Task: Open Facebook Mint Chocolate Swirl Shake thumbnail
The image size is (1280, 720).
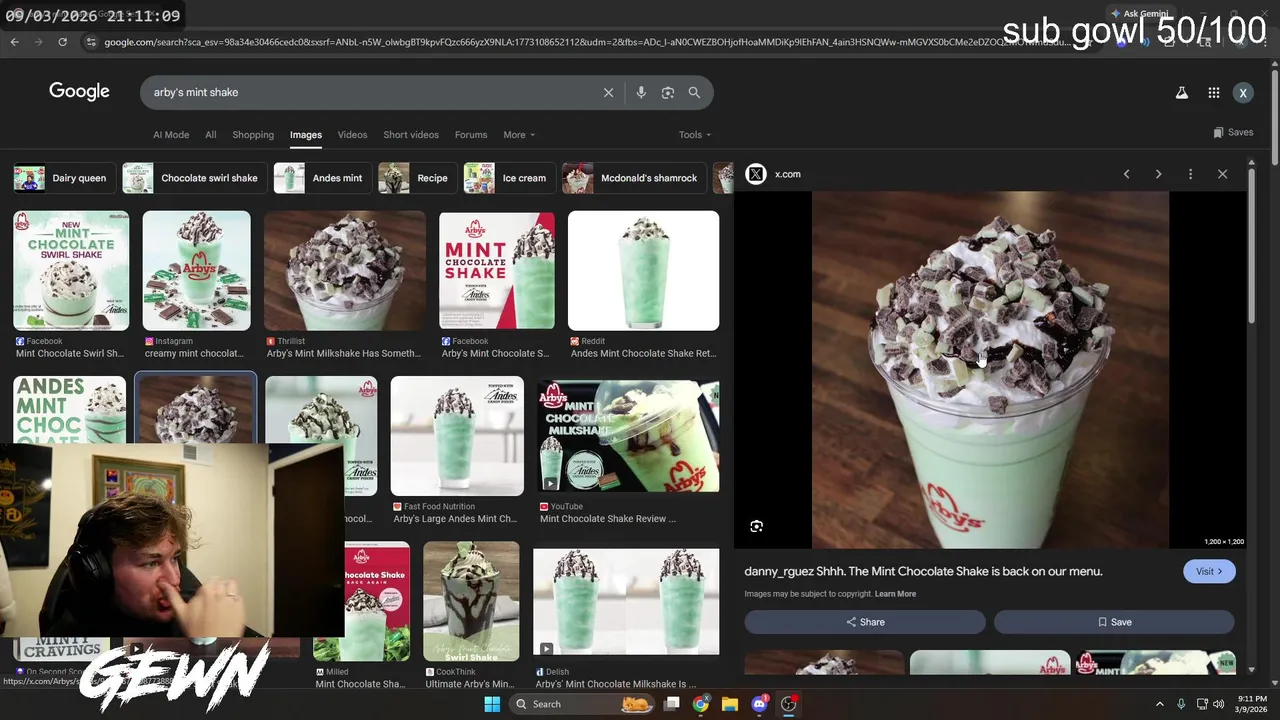Action: click(71, 271)
